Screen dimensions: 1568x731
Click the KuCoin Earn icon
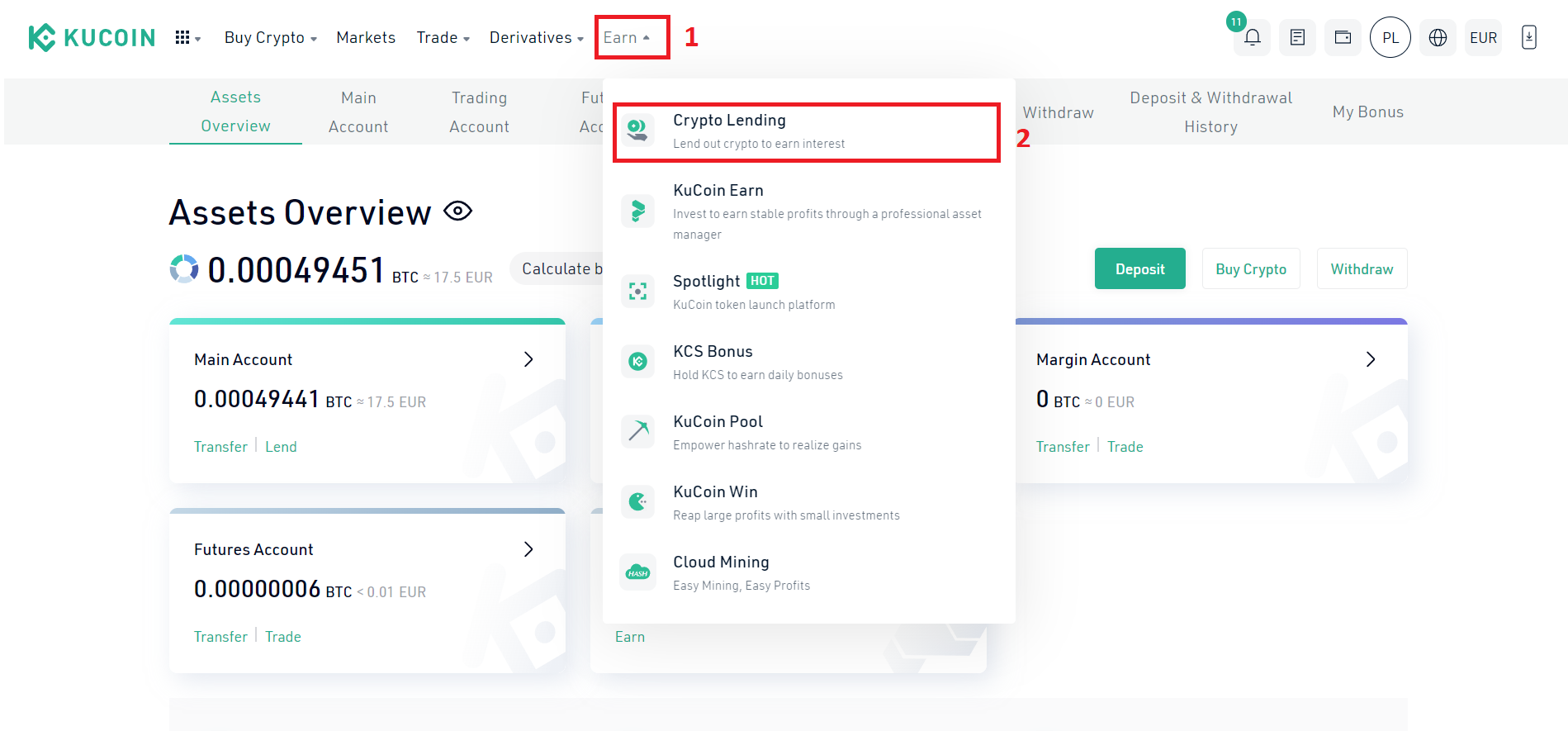pos(637,211)
